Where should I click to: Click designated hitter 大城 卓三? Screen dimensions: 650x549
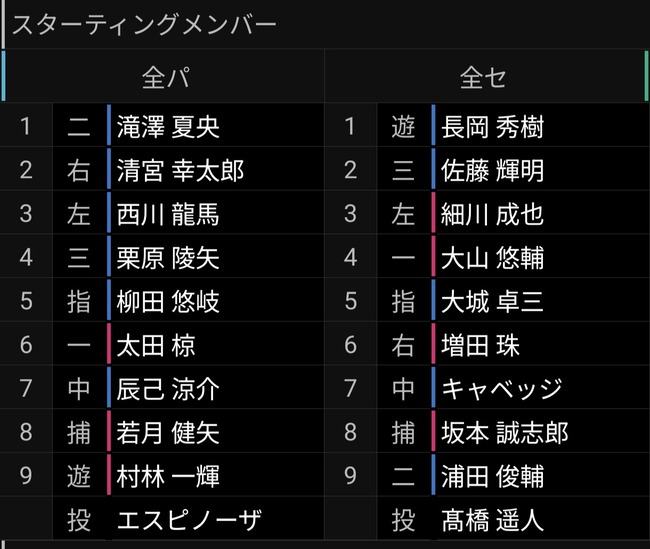(492, 301)
